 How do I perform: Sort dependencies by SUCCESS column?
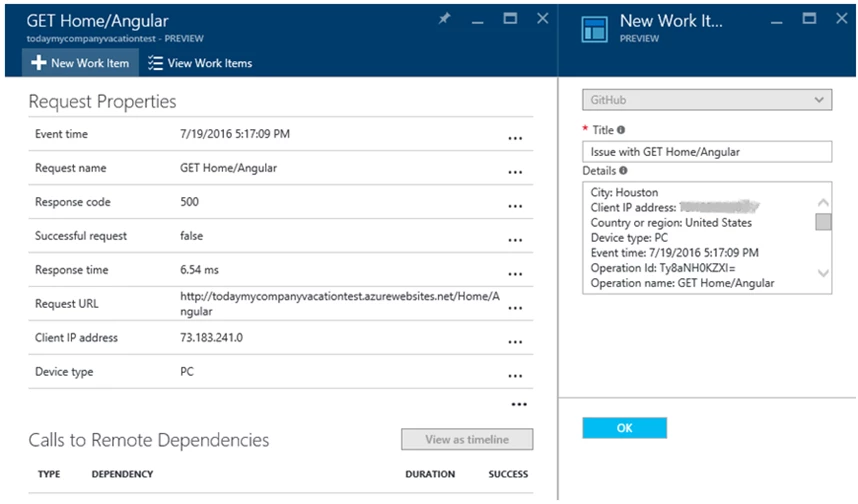[x=508, y=474]
